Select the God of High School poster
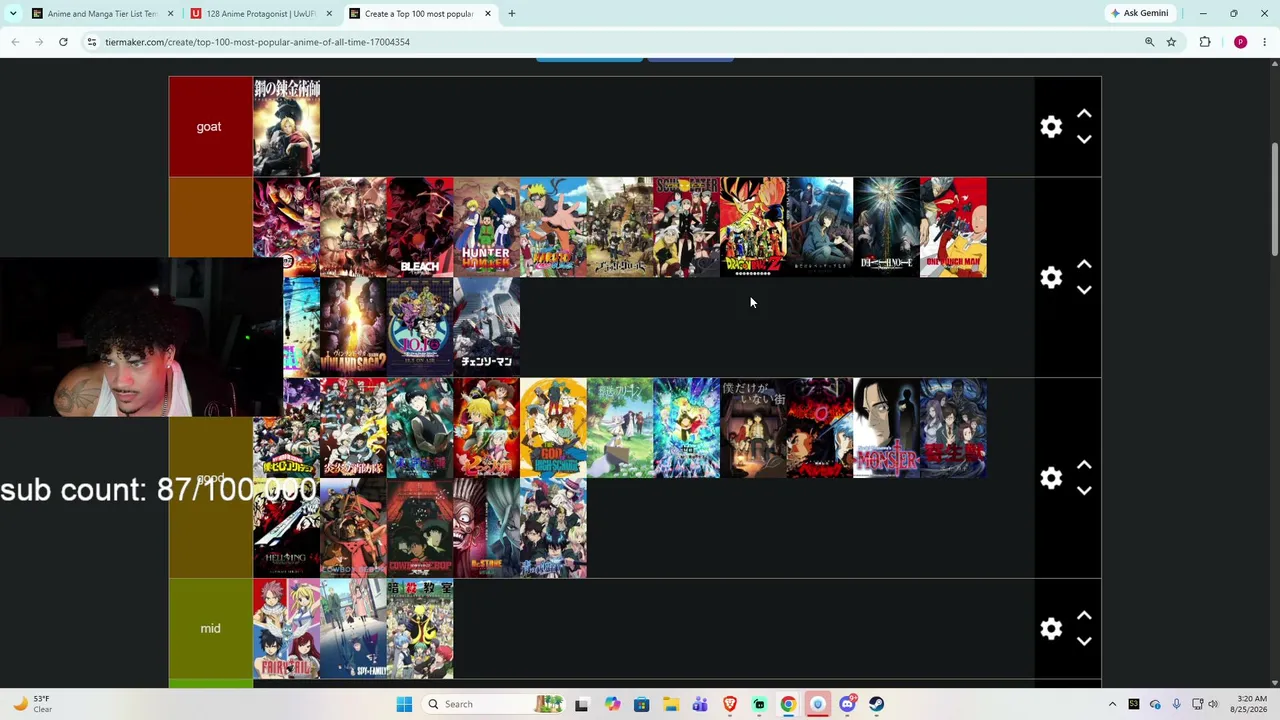 click(553, 428)
